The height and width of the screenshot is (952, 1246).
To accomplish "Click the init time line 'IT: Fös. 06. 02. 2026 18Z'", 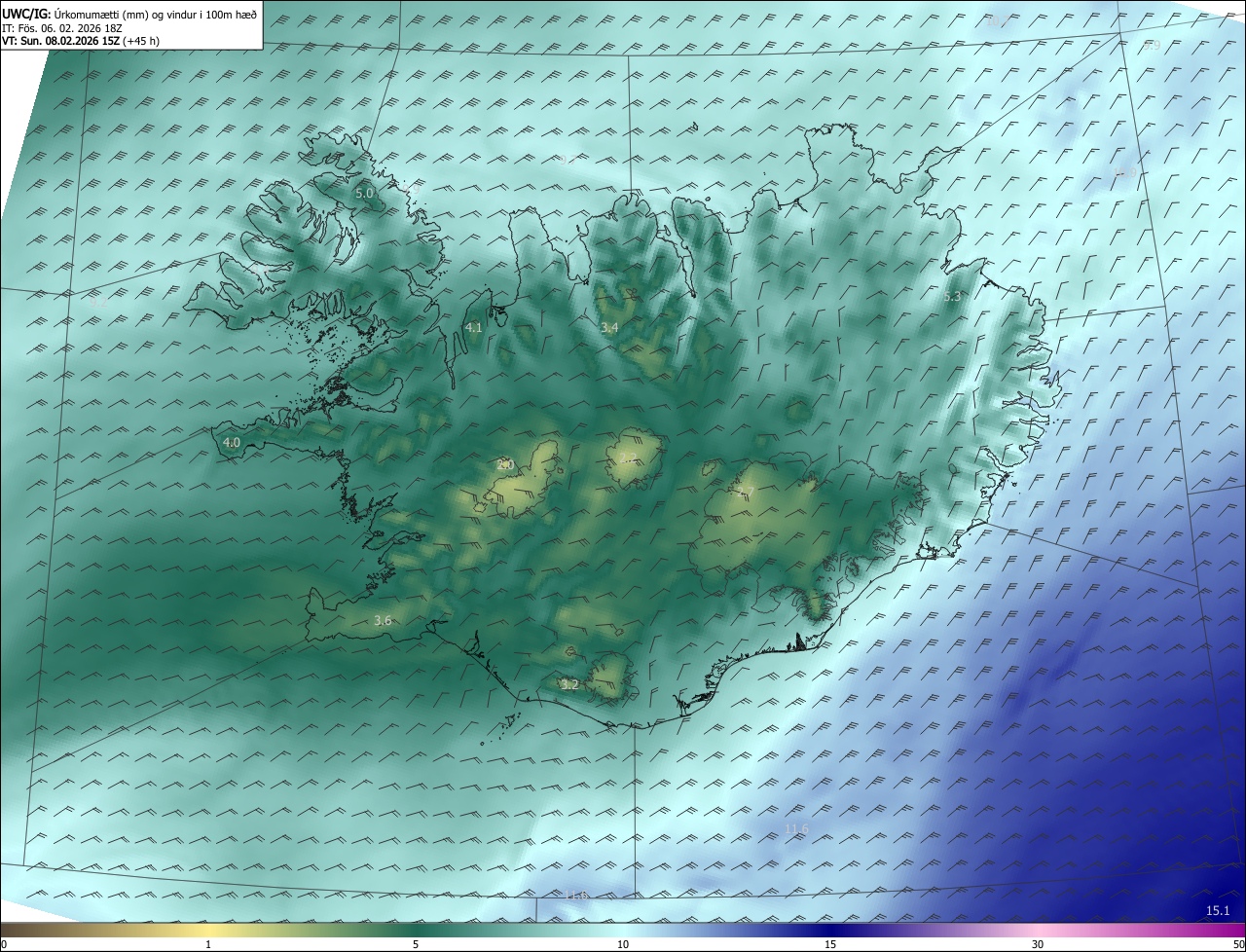I will [60, 27].
